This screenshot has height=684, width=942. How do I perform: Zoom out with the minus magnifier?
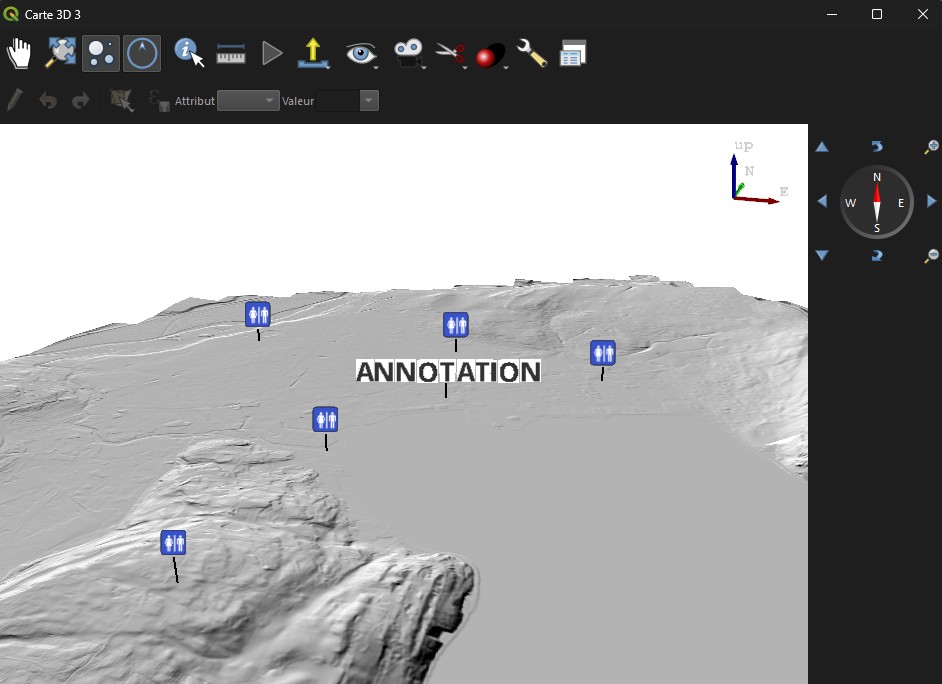931,256
